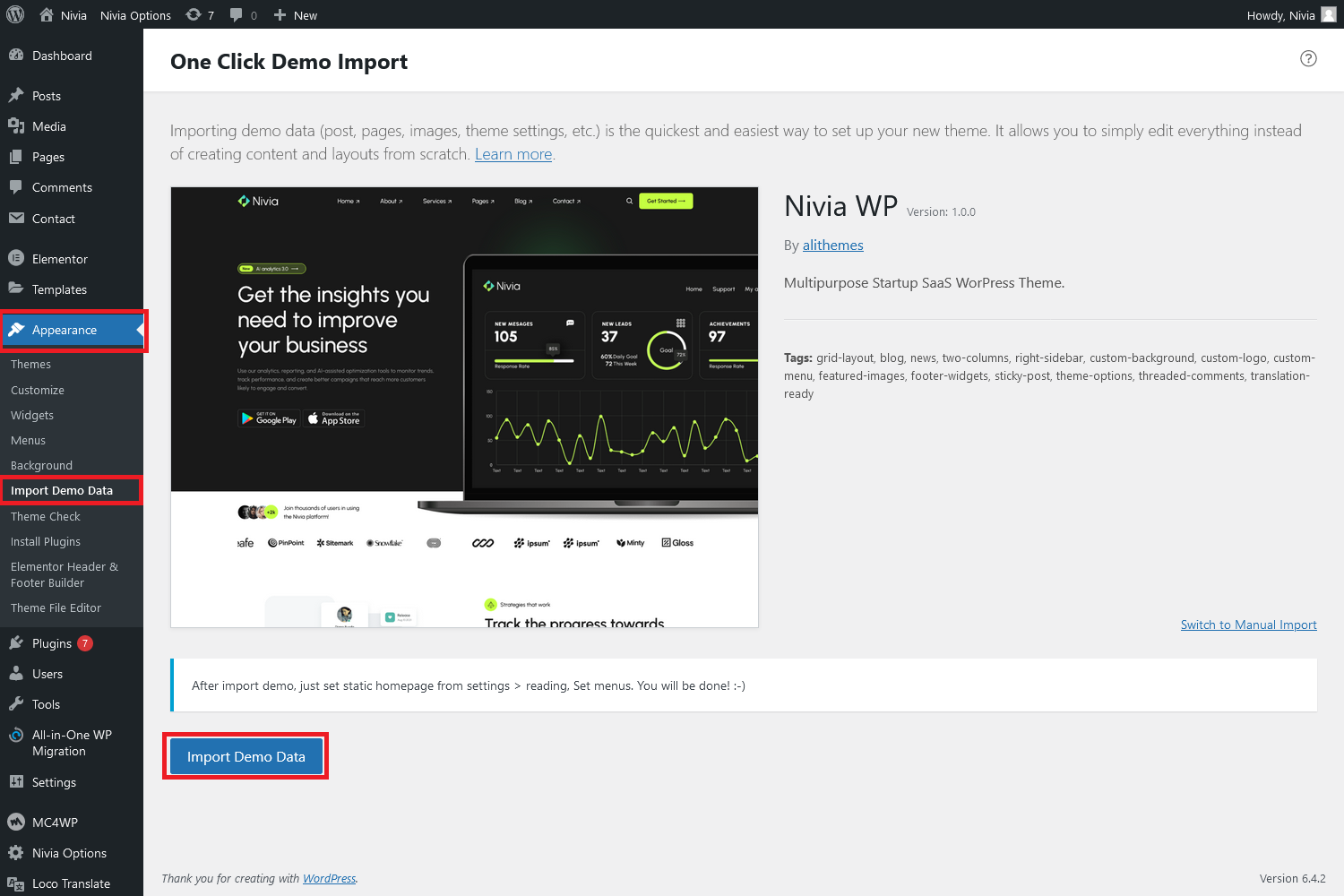
Task: Click the help question mark icon
Action: click(x=1308, y=58)
